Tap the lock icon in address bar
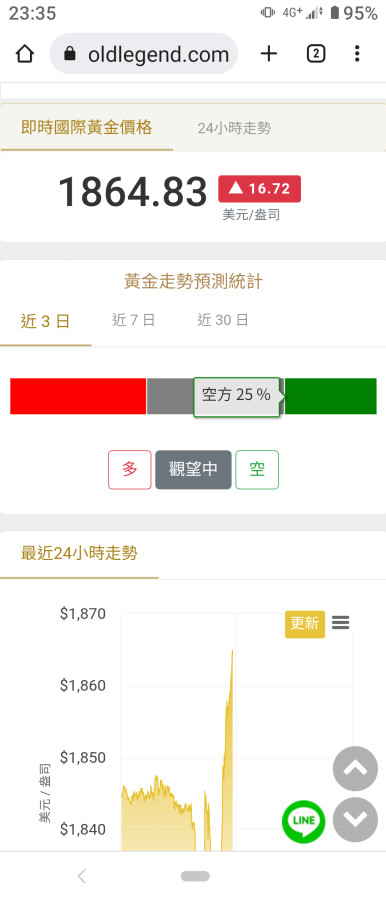This screenshot has width=386, height=900. point(70,55)
